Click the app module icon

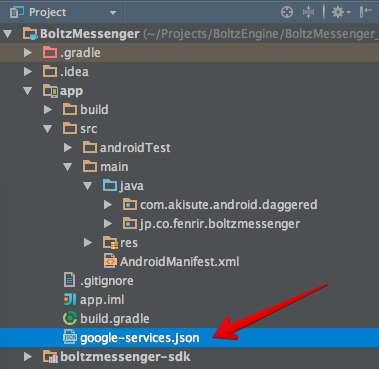pos(51,91)
